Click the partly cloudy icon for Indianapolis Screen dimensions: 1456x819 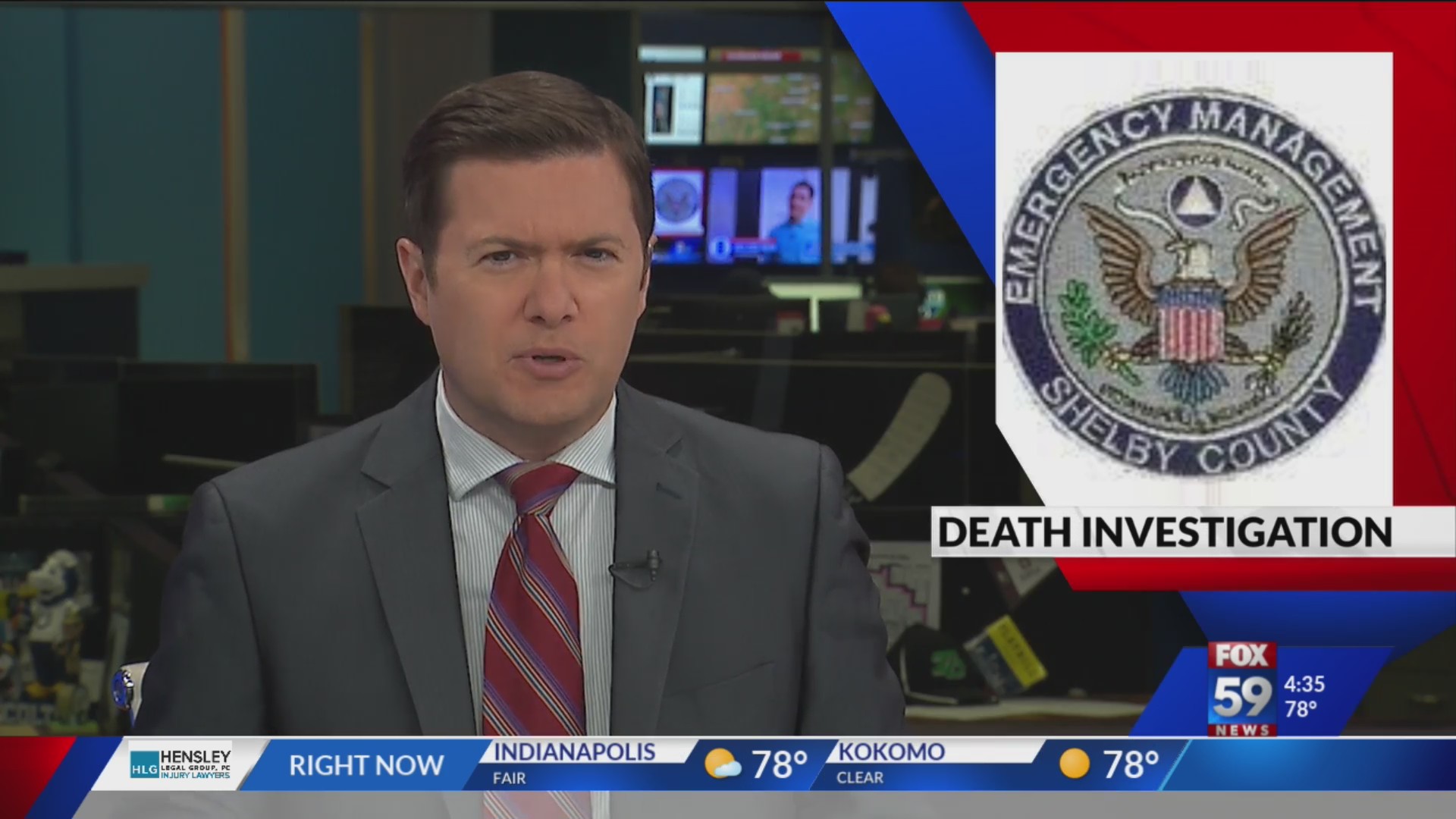pos(723,764)
